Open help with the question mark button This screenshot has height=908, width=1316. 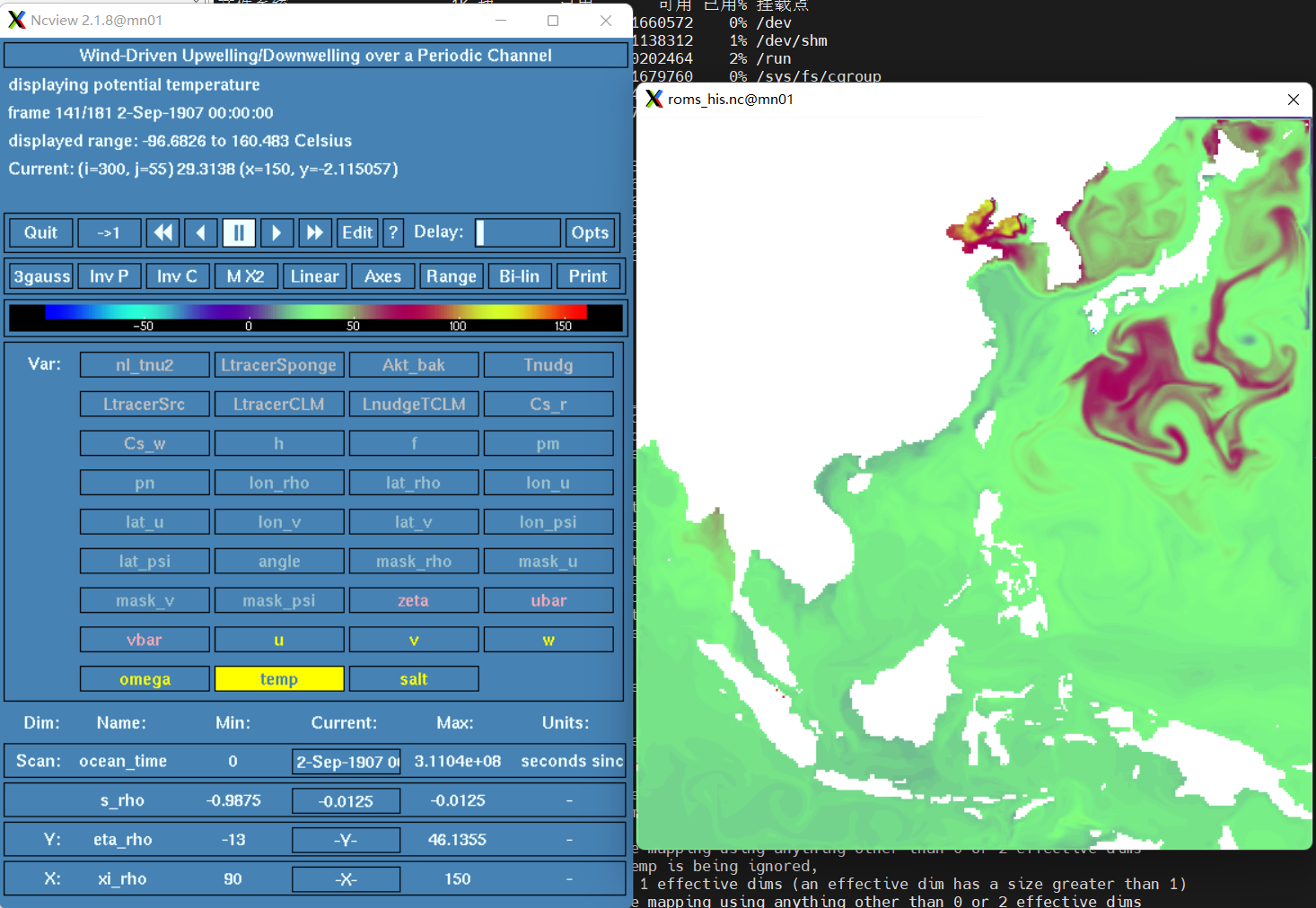[x=392, y=233]
